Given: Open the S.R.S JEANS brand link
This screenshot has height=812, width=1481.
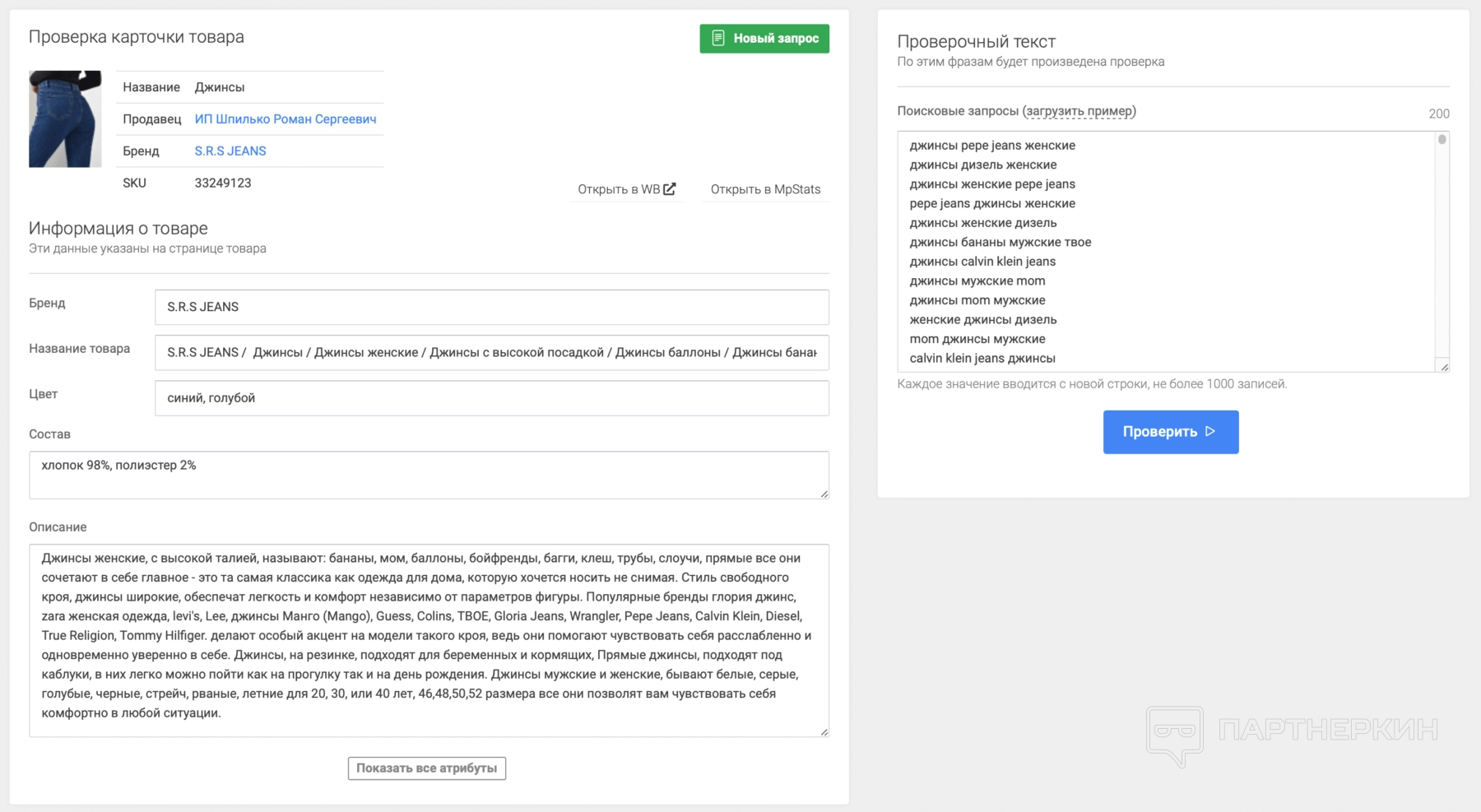Looking at the screenshot, I should tap(230, 151).
